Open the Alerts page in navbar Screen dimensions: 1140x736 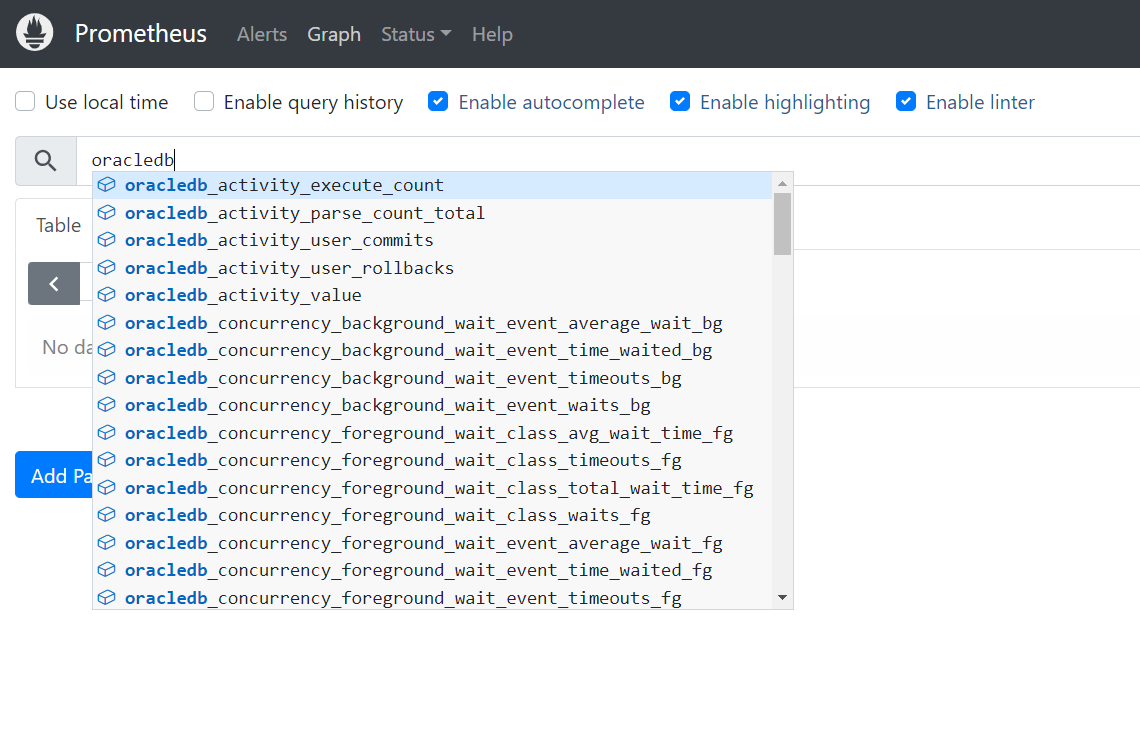262,34
